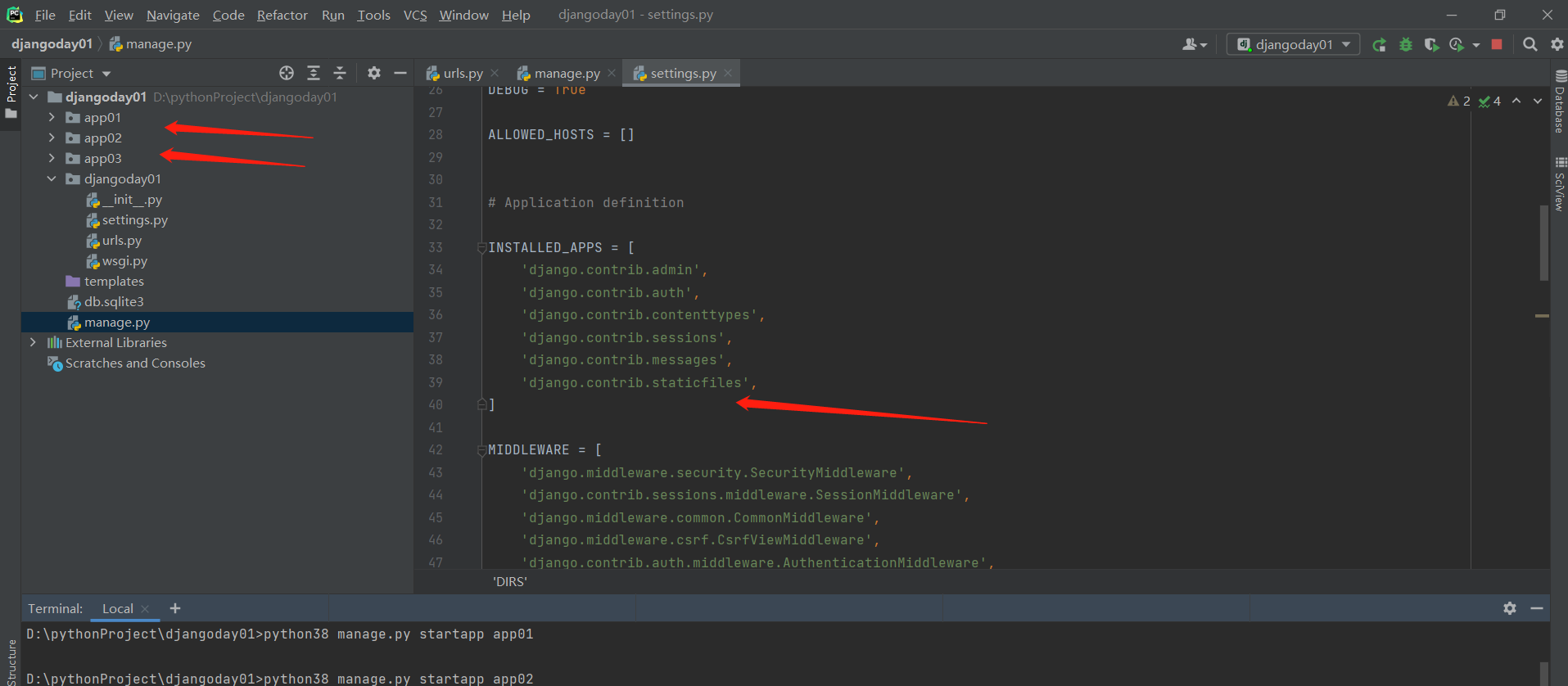Click the Profile run icon
Image resolution: width=1568 pixels, height=686 pixels.
[1457, 44]
